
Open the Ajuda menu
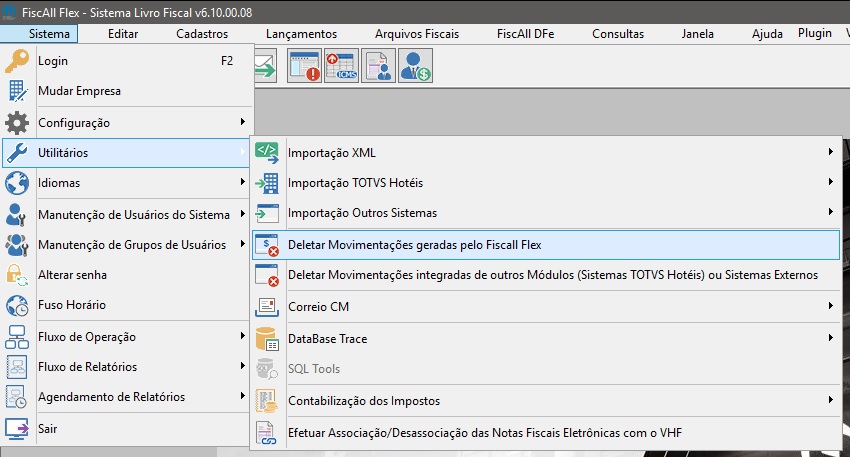[x=768, y=34]
